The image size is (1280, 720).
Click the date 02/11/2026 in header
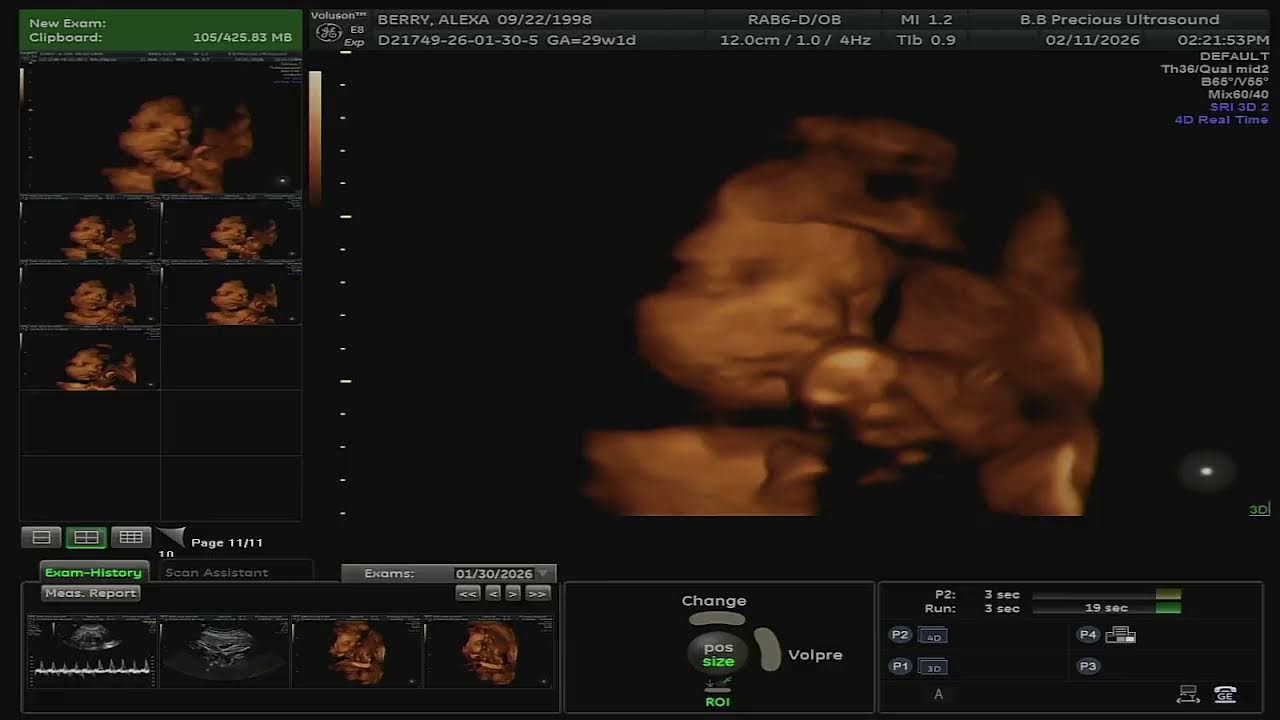(1092, 40)
